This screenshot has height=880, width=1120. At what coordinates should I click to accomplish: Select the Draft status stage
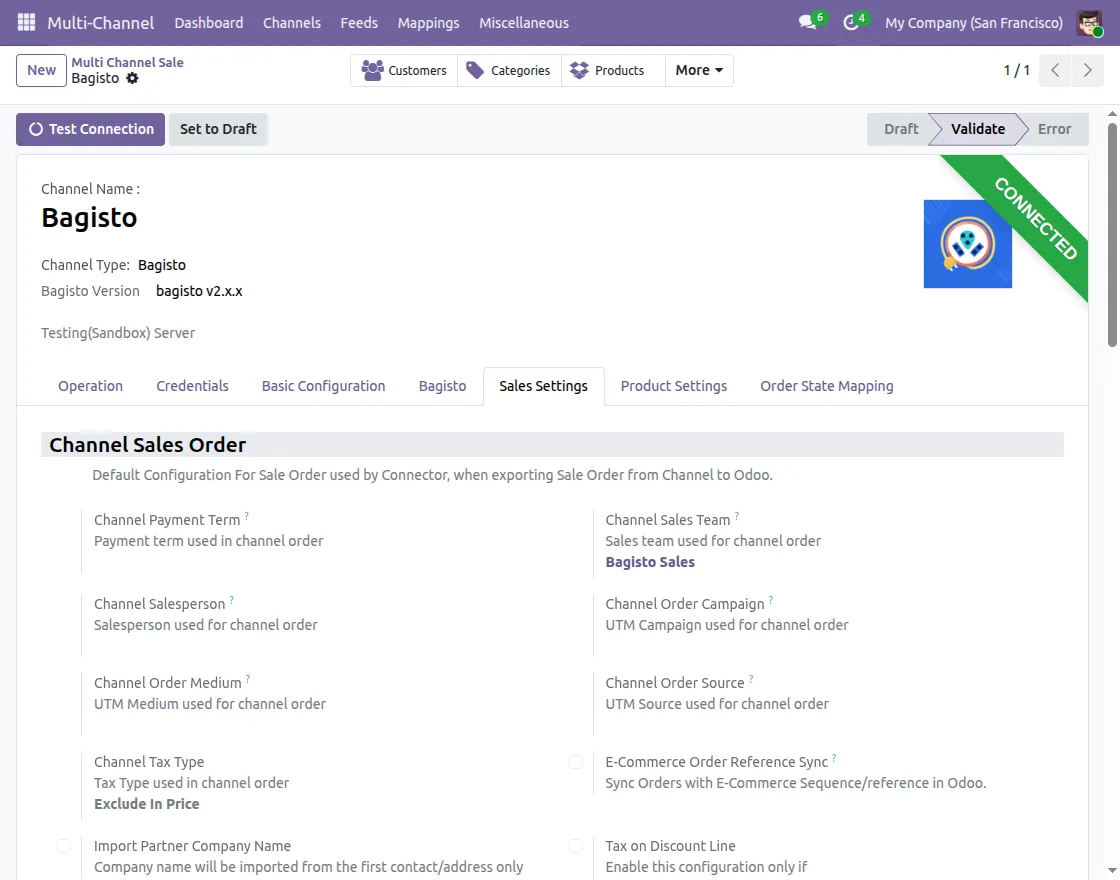coord(901,129)
